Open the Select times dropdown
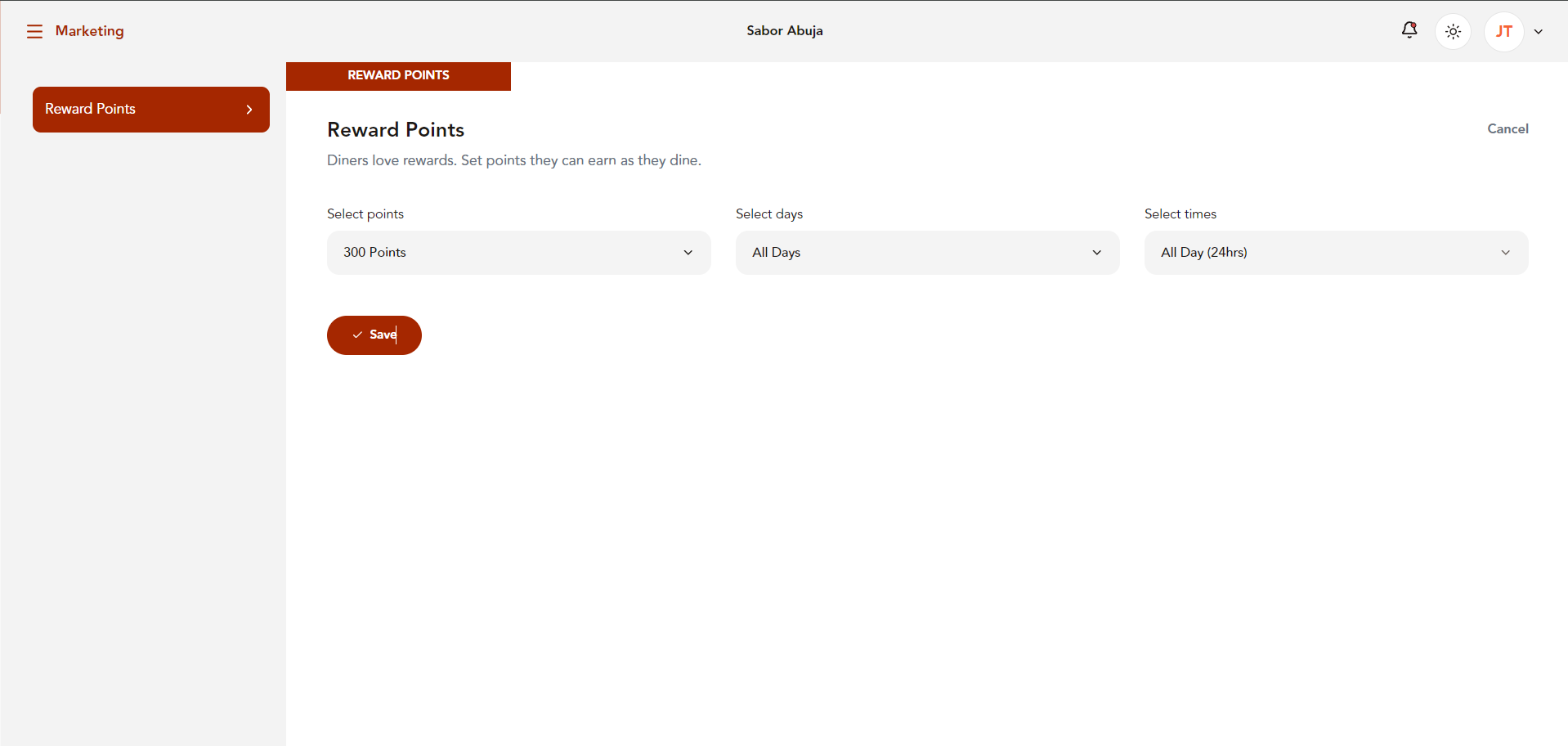The height and width of the screenshot is (746, 1568). (x=1336, y=253)
